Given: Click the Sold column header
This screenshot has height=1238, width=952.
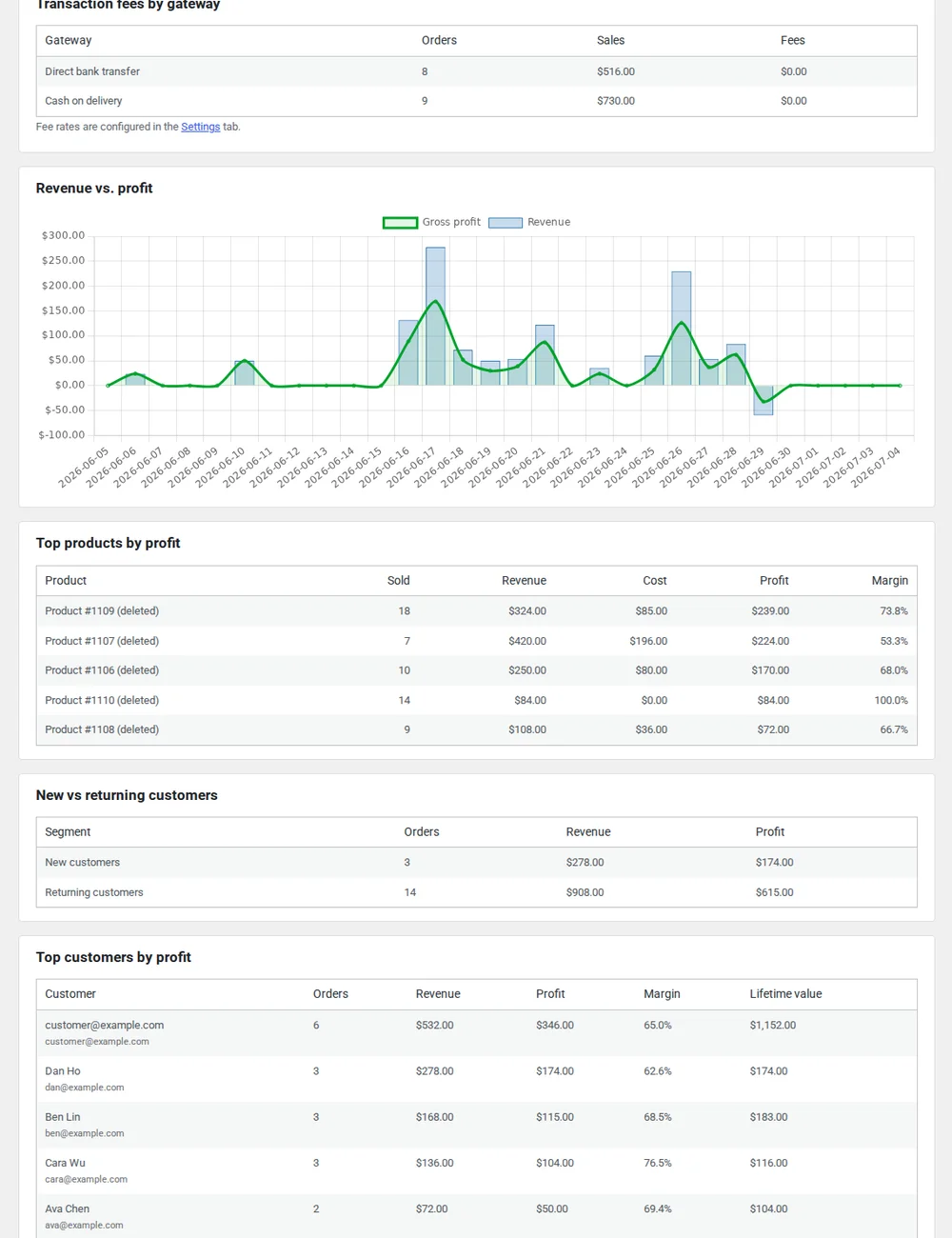Looking at the screenshot, I should point(398,580).
